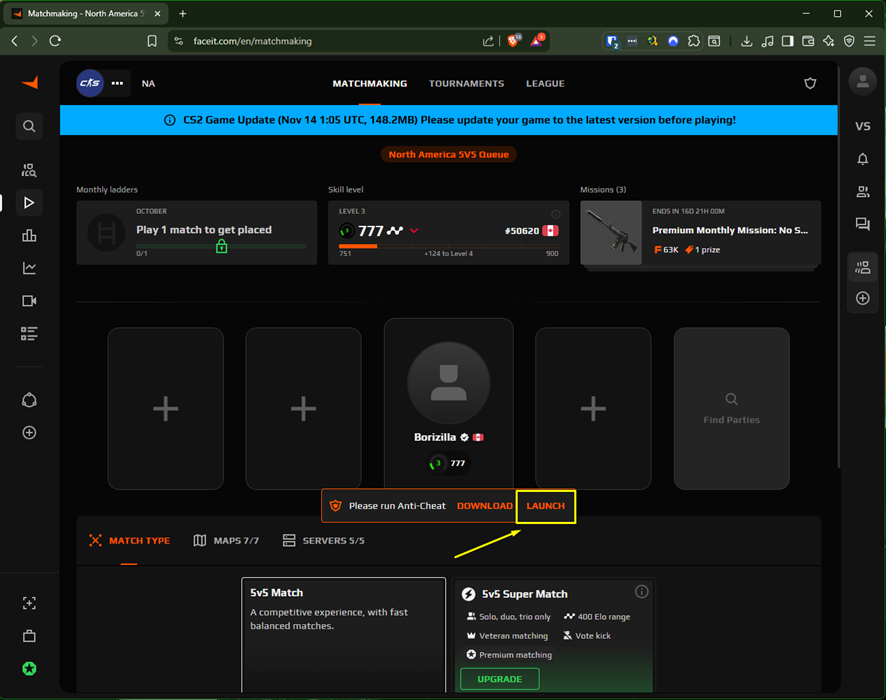Open the party finder people-search icon
This screenshot has height=700, width=886.
(29, 169)
